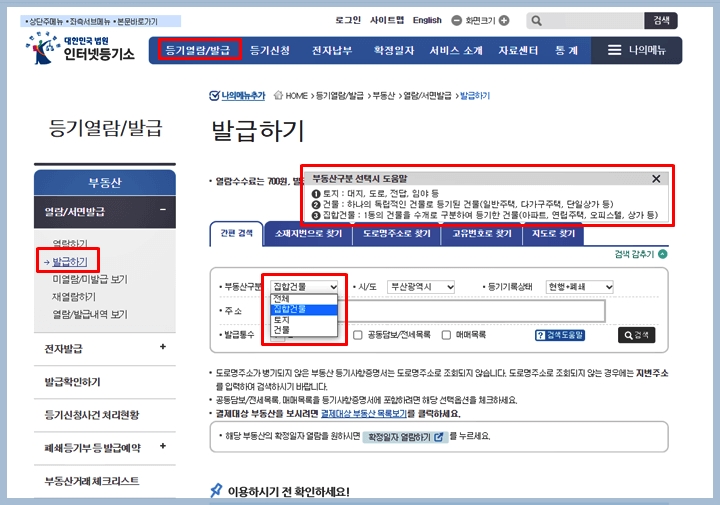Switch to the 소재지번으로 찾기 tab
This screenshot has width=720, height=505.
point(308,234)
